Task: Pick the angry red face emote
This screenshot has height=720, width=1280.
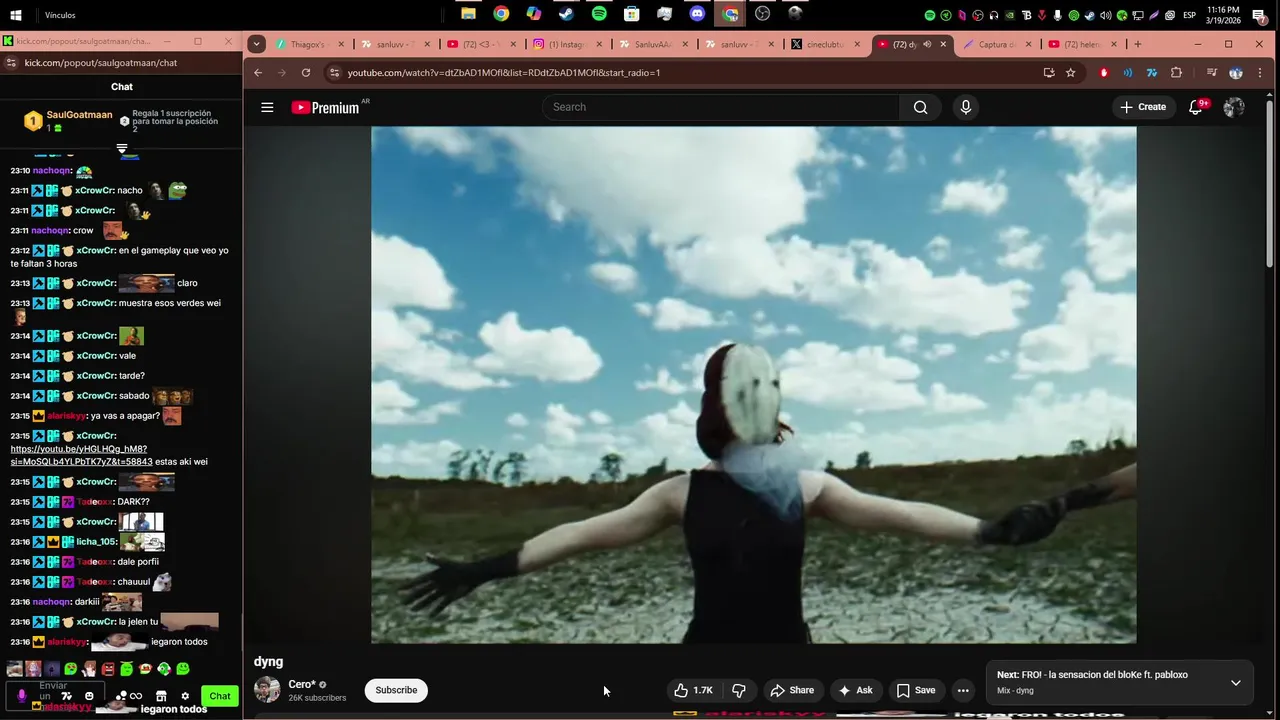Action: coord(108,669)
